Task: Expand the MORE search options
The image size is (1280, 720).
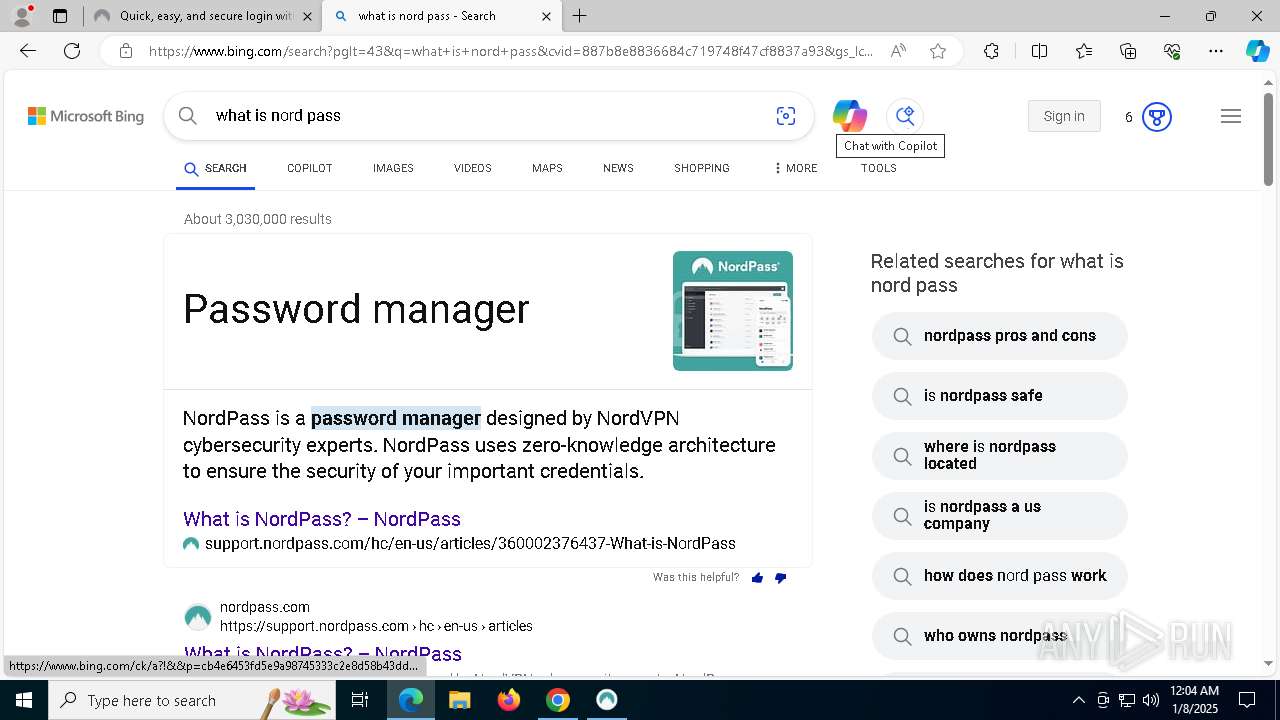Action: [x=795, y=168]
